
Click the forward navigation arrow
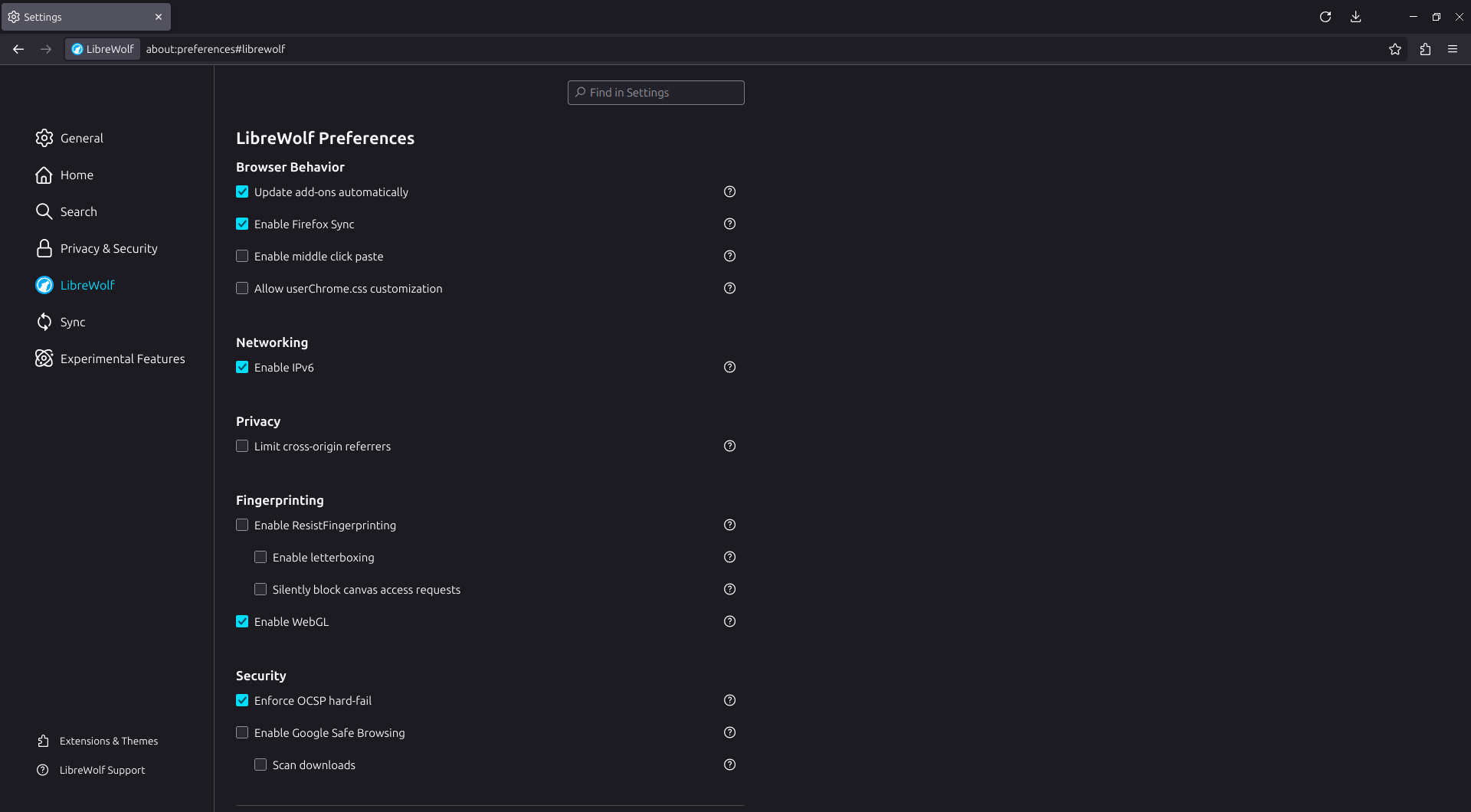click(46, 49)
